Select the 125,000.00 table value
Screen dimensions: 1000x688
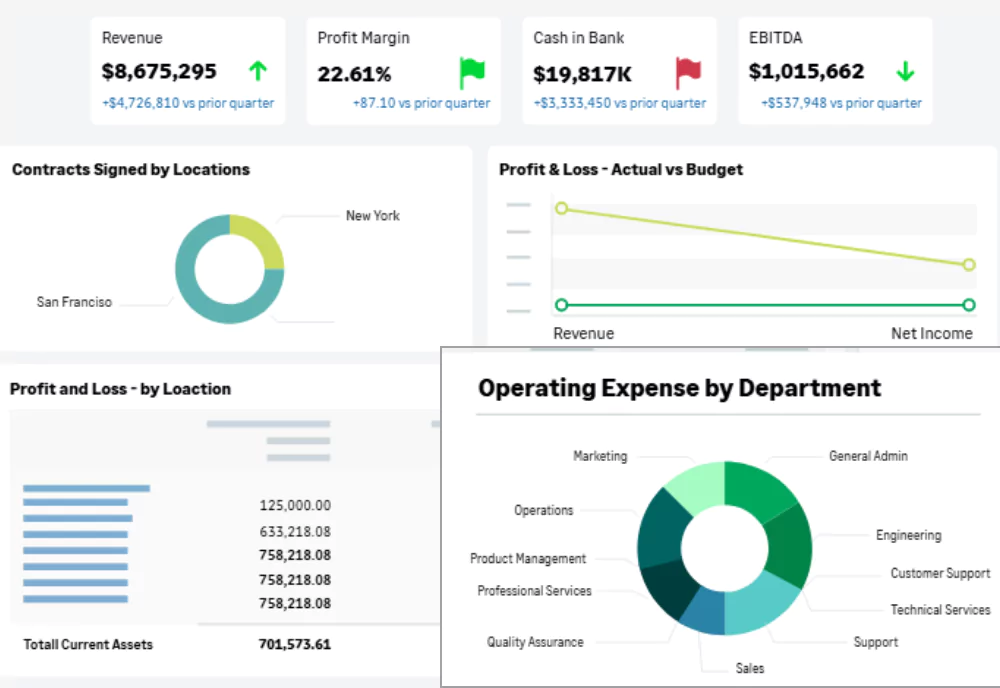point(294,506)
